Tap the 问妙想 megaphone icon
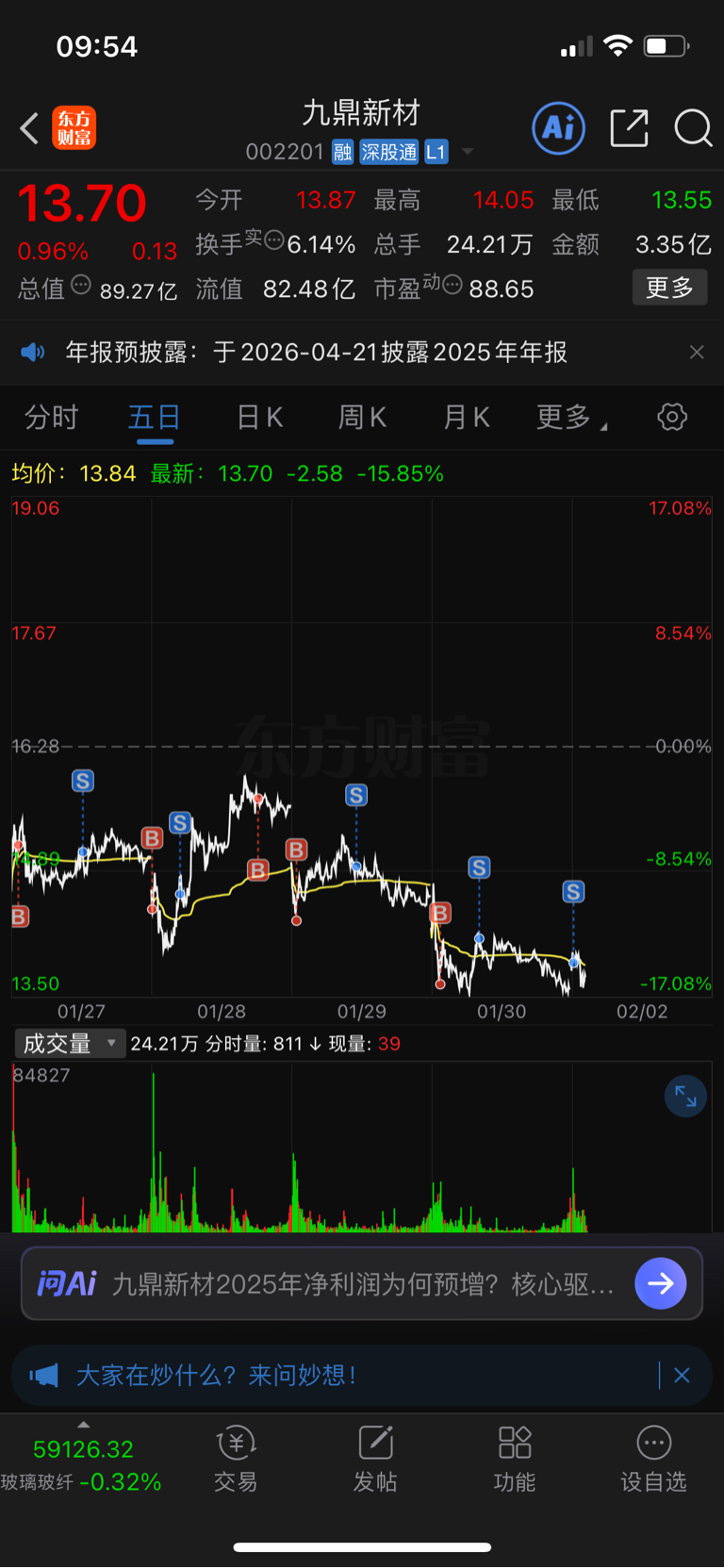This screenshot has width=724, height=1568. [43, 1375]
